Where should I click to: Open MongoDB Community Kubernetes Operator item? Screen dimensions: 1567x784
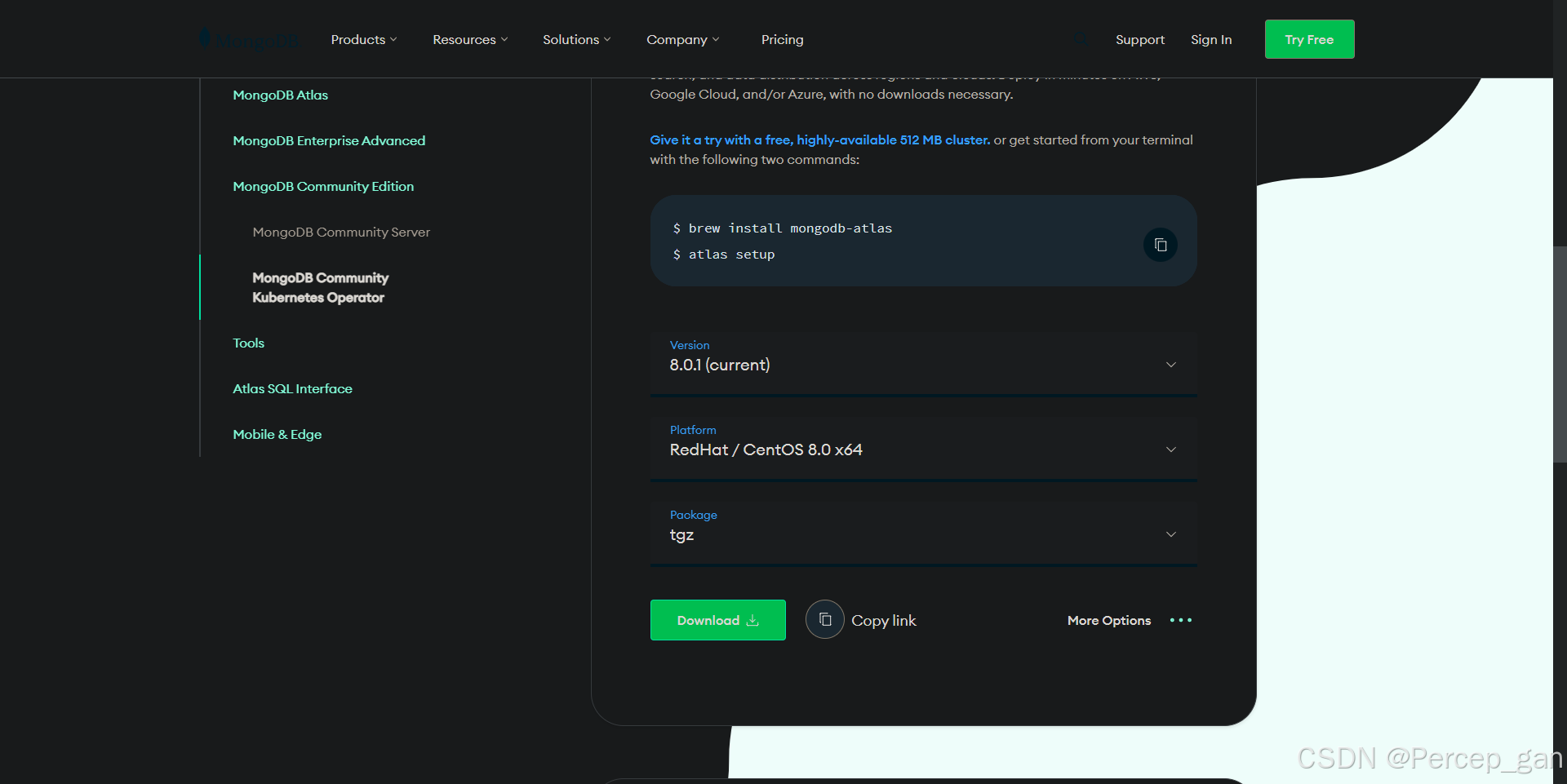(x=320, y=287)
